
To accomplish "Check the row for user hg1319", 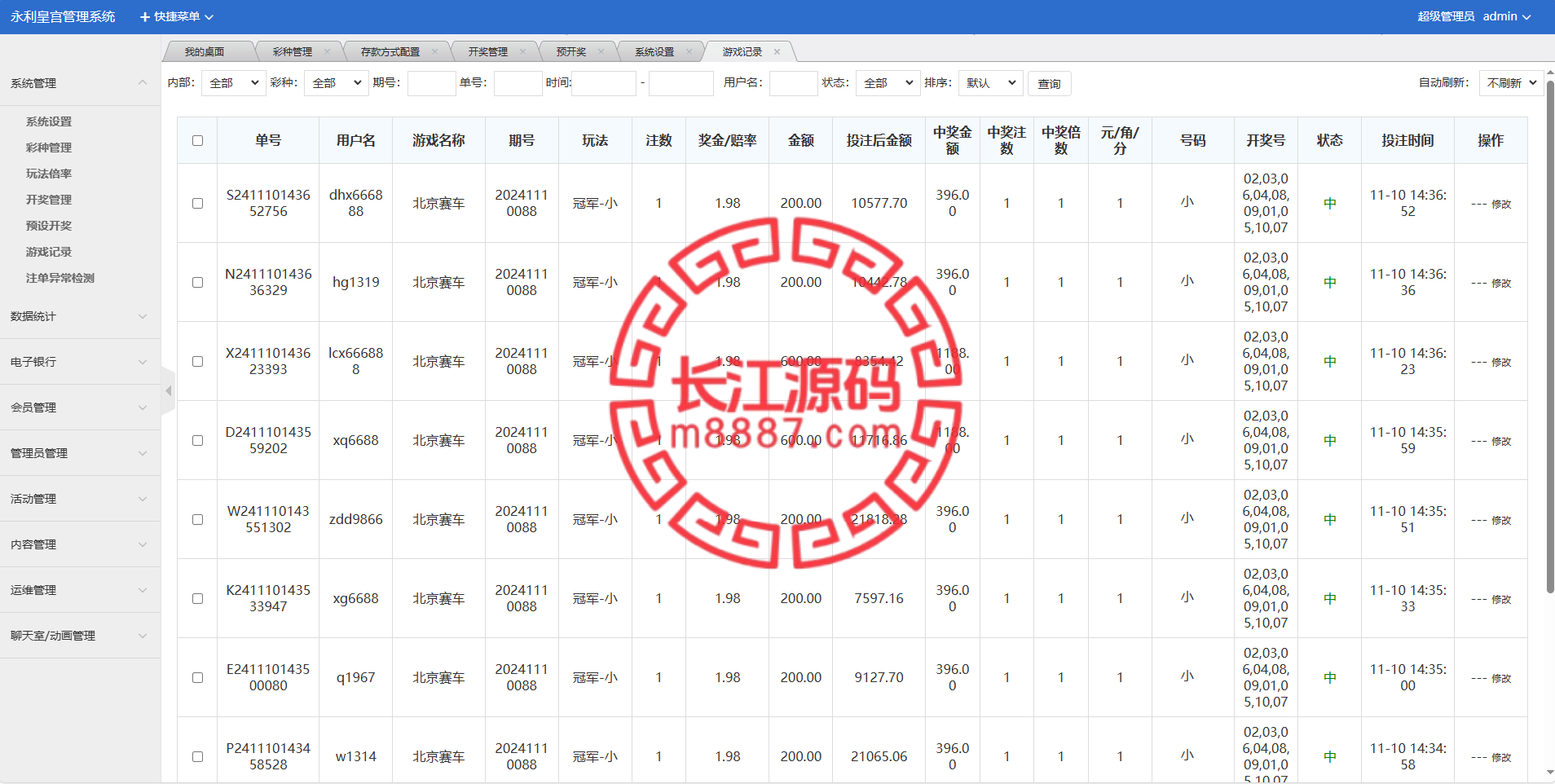I will click(x=197, y=283).
